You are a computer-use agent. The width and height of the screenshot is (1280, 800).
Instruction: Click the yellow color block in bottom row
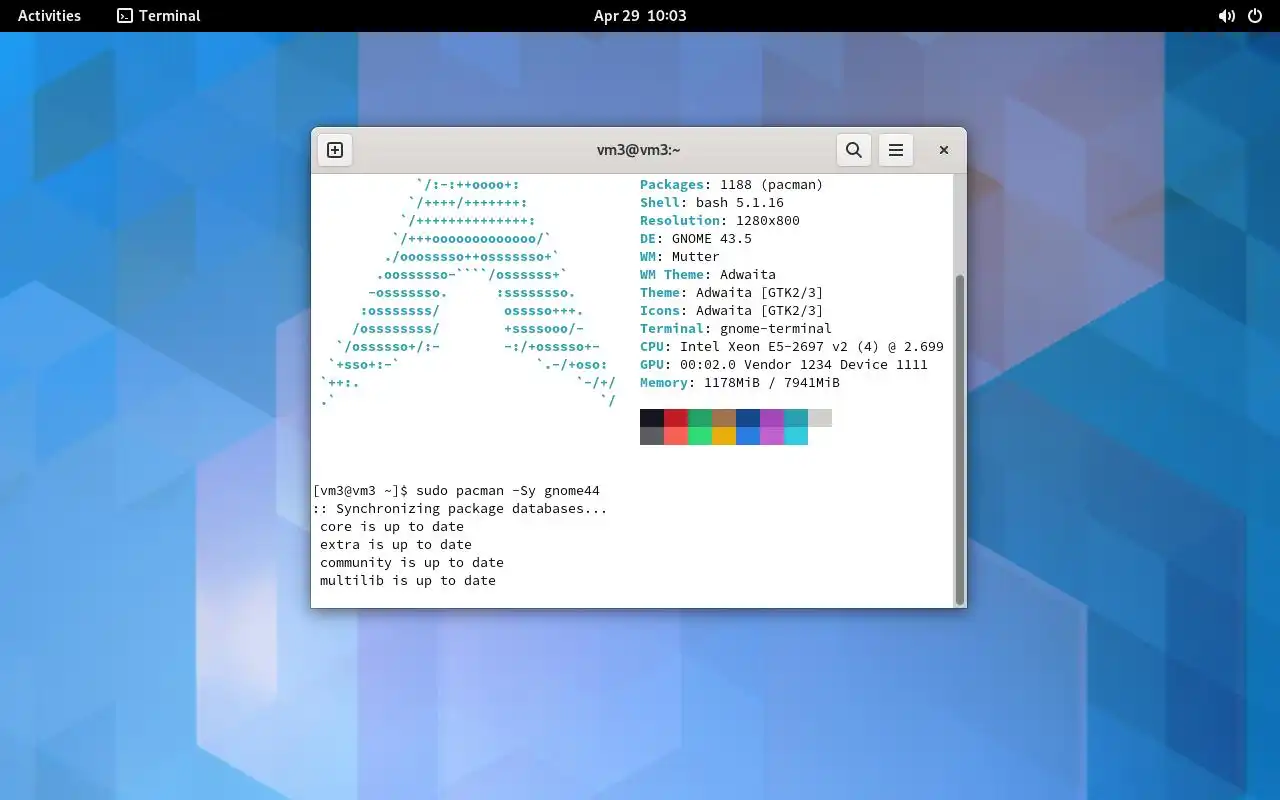tap(724, 436)
